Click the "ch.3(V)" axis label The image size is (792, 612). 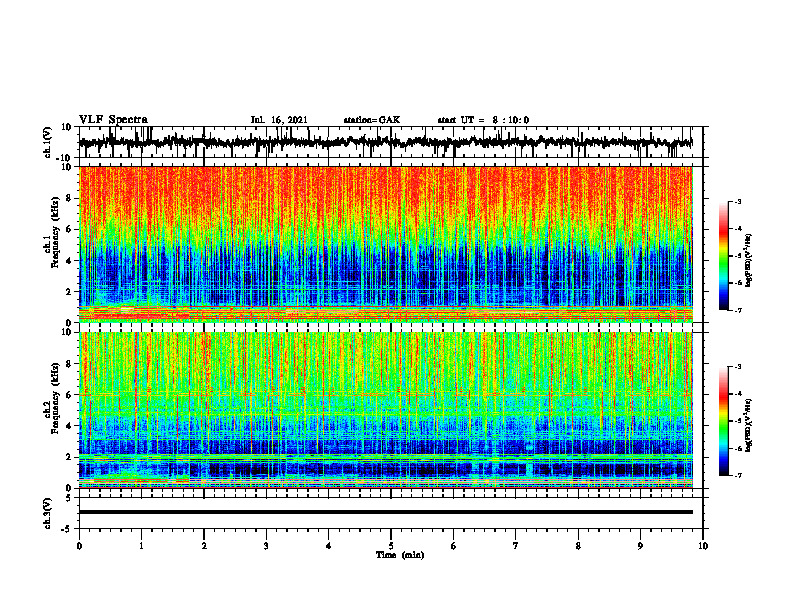tap(48, 513)
